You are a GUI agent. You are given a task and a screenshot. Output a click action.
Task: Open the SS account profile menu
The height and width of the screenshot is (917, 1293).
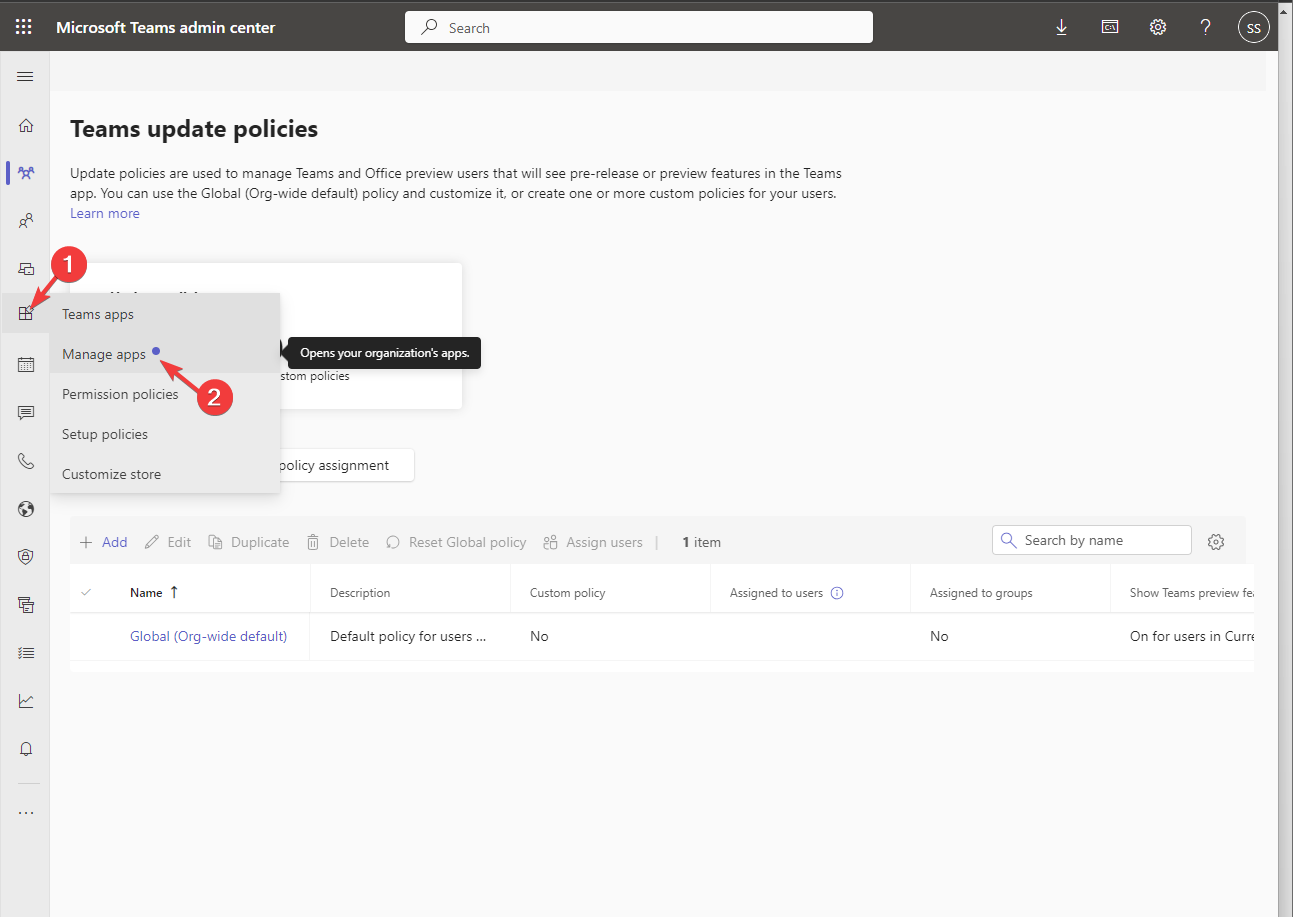(x=1253, y=27)
